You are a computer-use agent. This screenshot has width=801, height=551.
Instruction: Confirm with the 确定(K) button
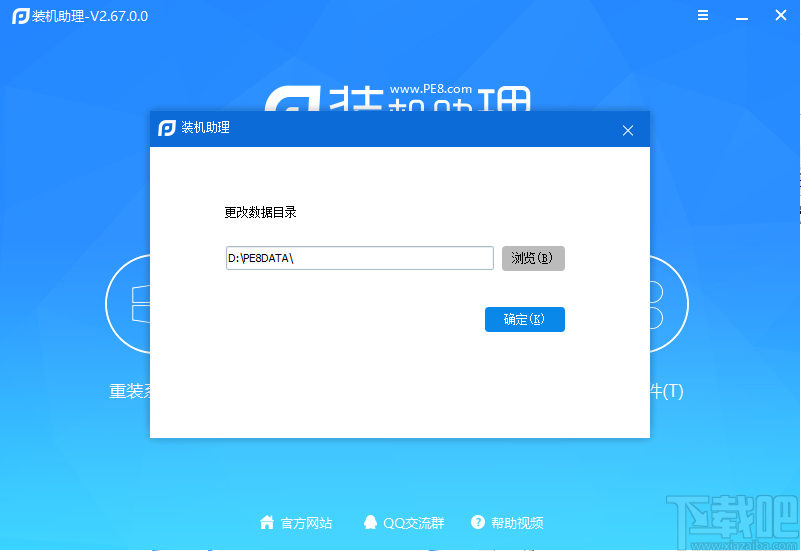click(x=525, y=319)
